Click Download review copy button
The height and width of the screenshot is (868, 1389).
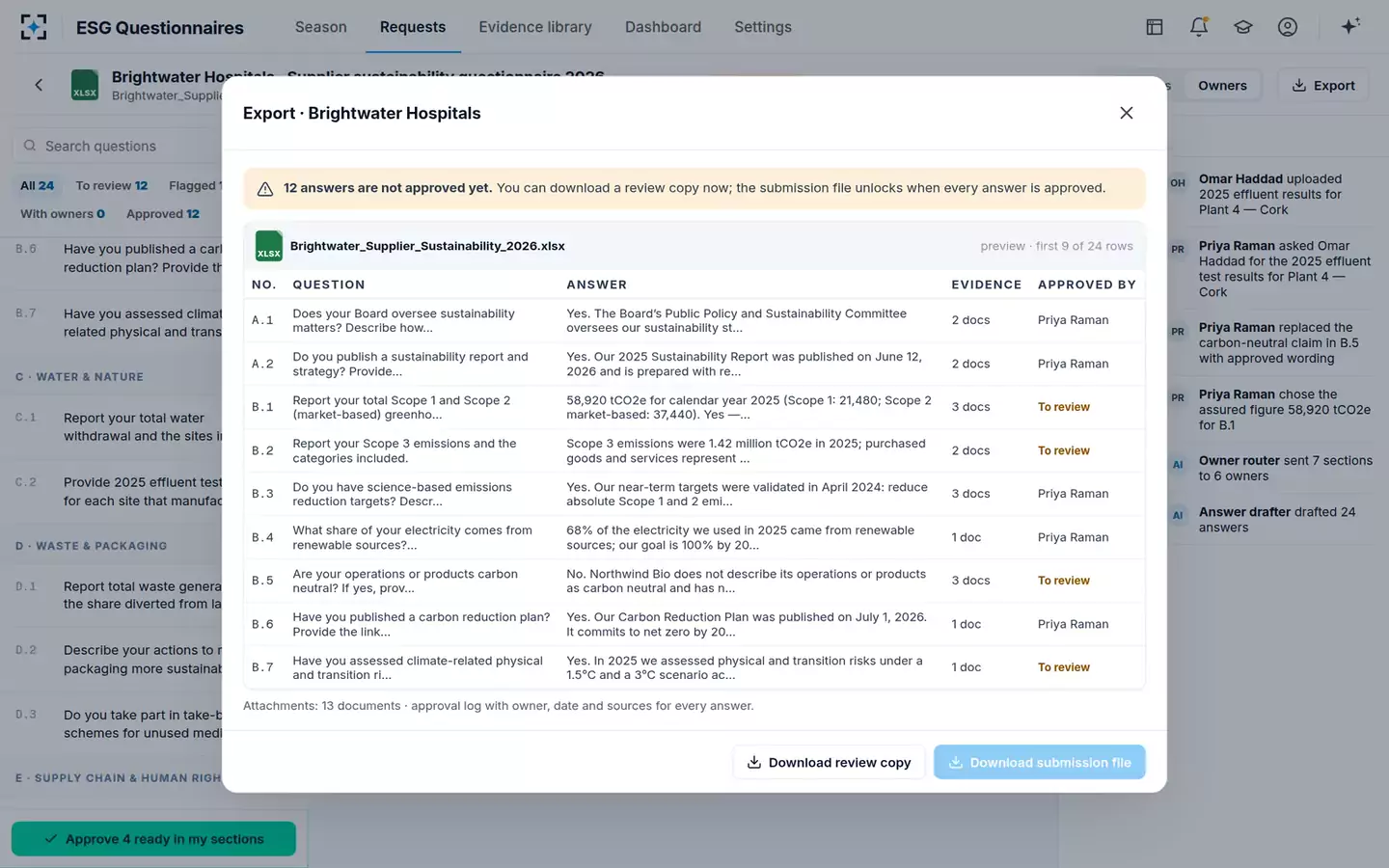click(x=830, y=762)
